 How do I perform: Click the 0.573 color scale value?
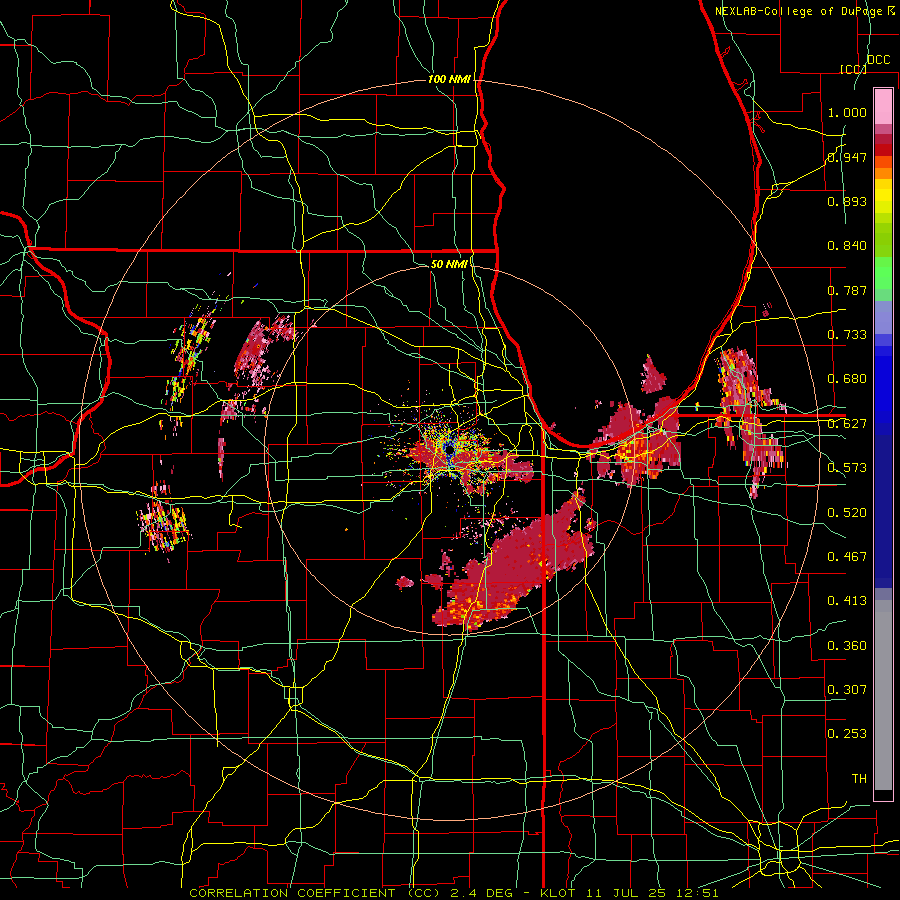[847, 468]
